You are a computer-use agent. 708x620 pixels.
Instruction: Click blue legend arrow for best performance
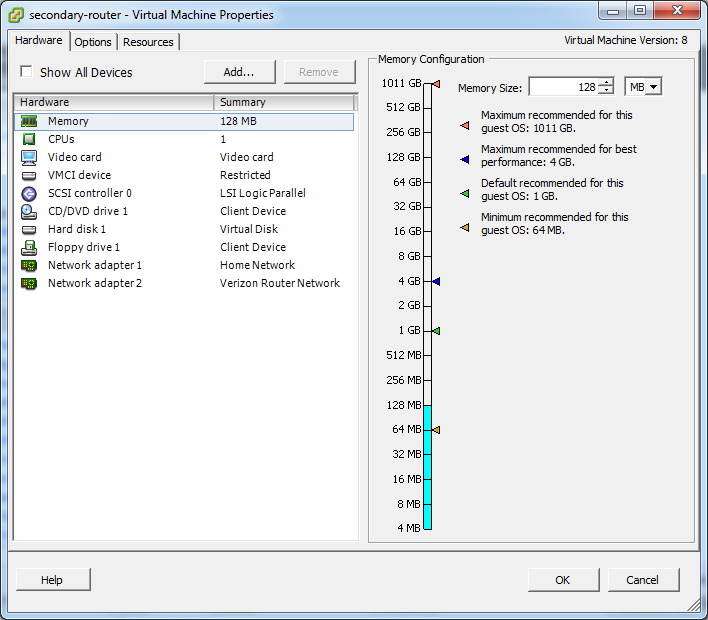465,159
